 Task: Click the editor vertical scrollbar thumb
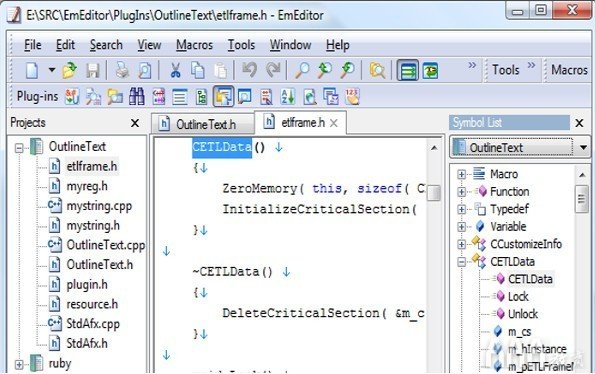433,193
